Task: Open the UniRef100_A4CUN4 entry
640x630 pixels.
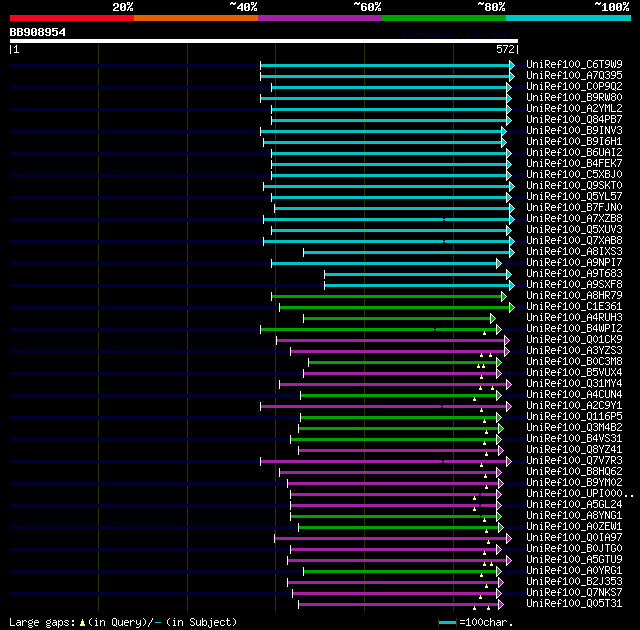Action: tap(574, 395)
